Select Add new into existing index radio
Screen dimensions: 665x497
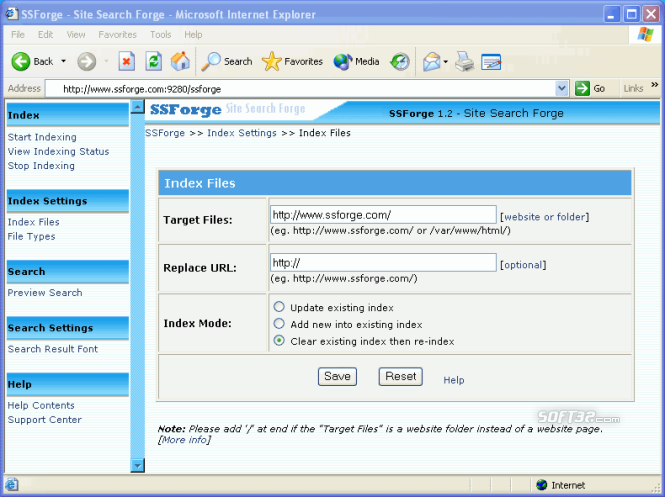point(279,324)
